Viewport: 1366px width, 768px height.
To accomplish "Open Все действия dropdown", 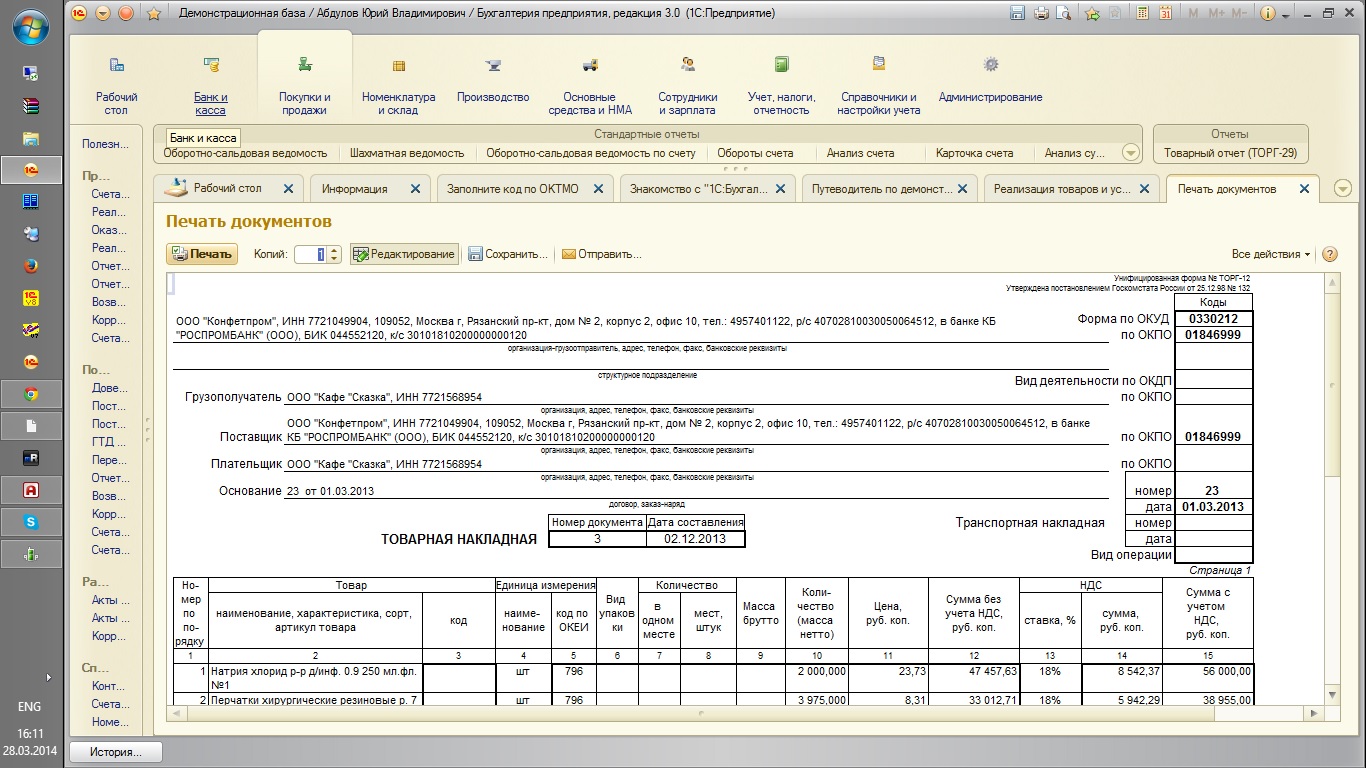I will tap(1271, 254).
